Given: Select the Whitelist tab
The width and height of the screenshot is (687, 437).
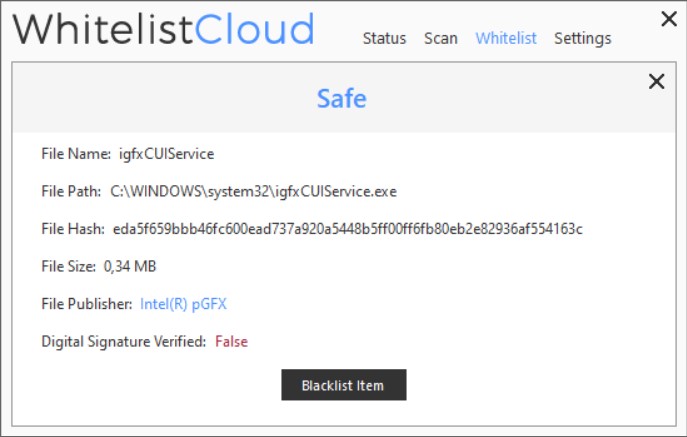Looking at the screenshot, I should (506, 39).
